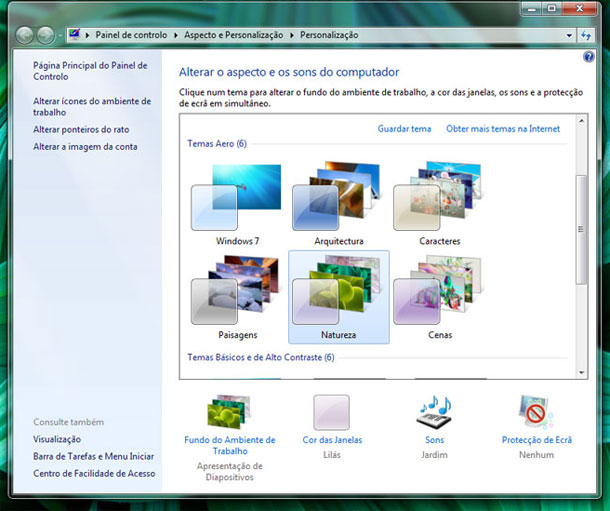Expand arrow after Aspecto e Personalização breadcrumb
The width and height of the screenshot is (610, 511).
292,35
